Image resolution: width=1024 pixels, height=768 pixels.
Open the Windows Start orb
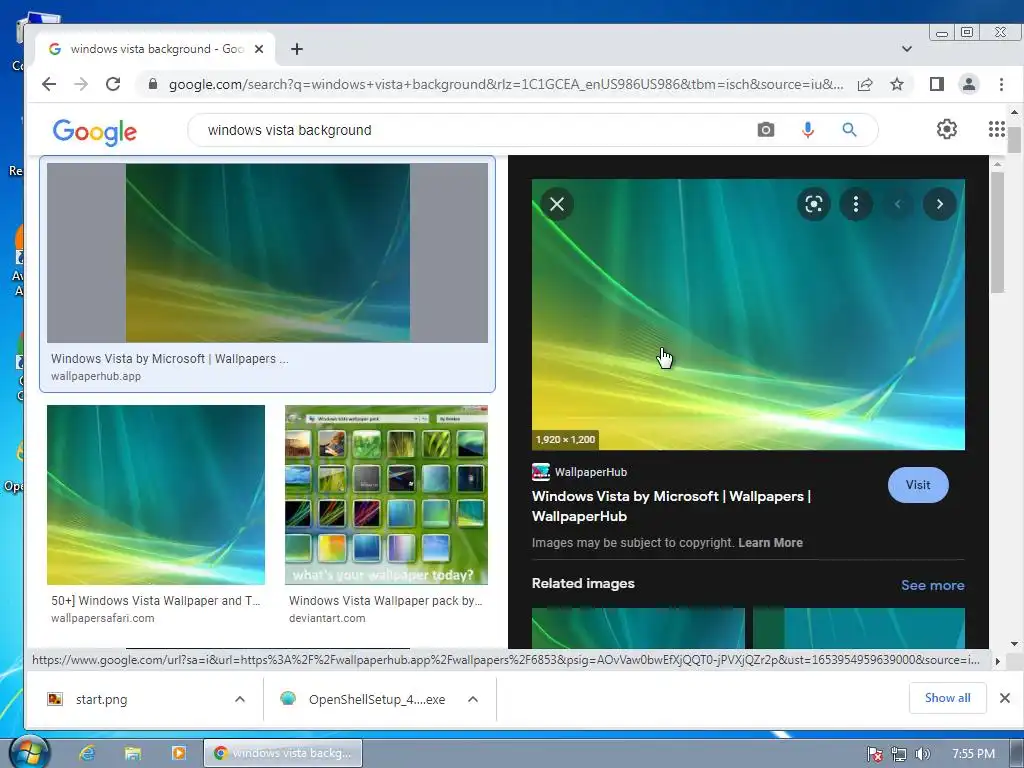point(29,753)
